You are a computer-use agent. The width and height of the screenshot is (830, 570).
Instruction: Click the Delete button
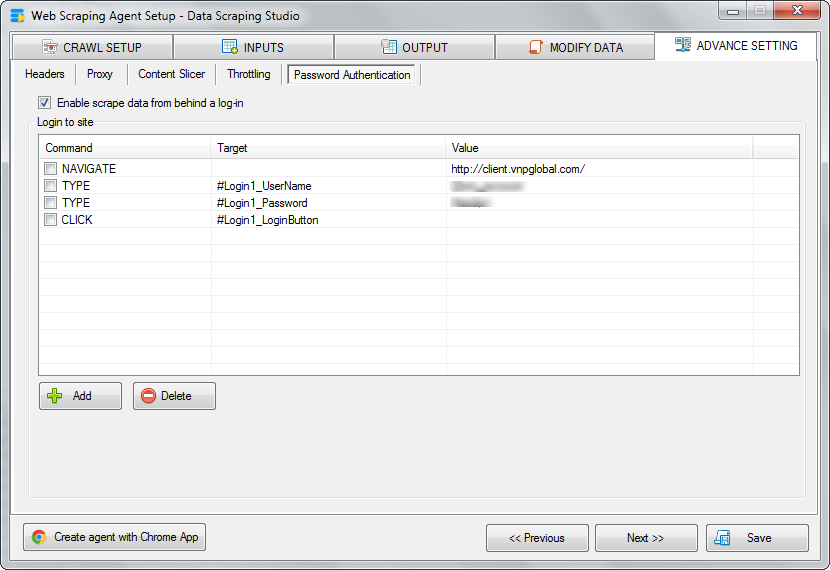[x=174, y=396]
